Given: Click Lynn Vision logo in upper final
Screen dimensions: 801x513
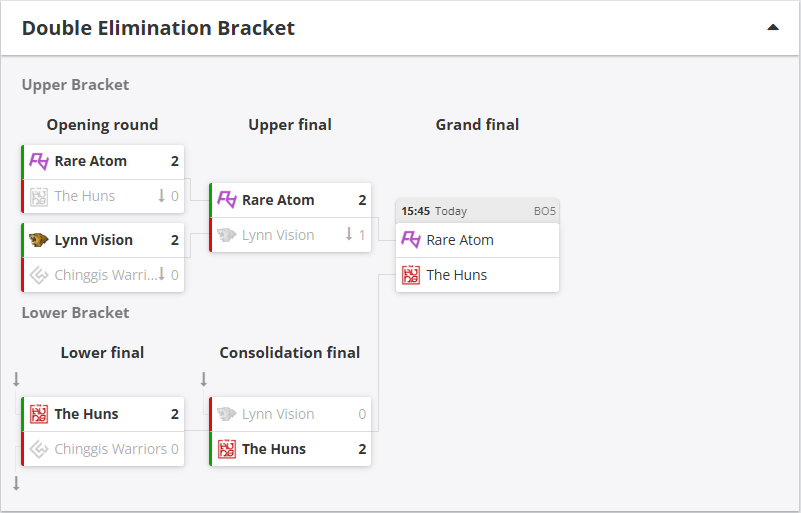Looking at the screenshot, I should click(x=227, y=235).
